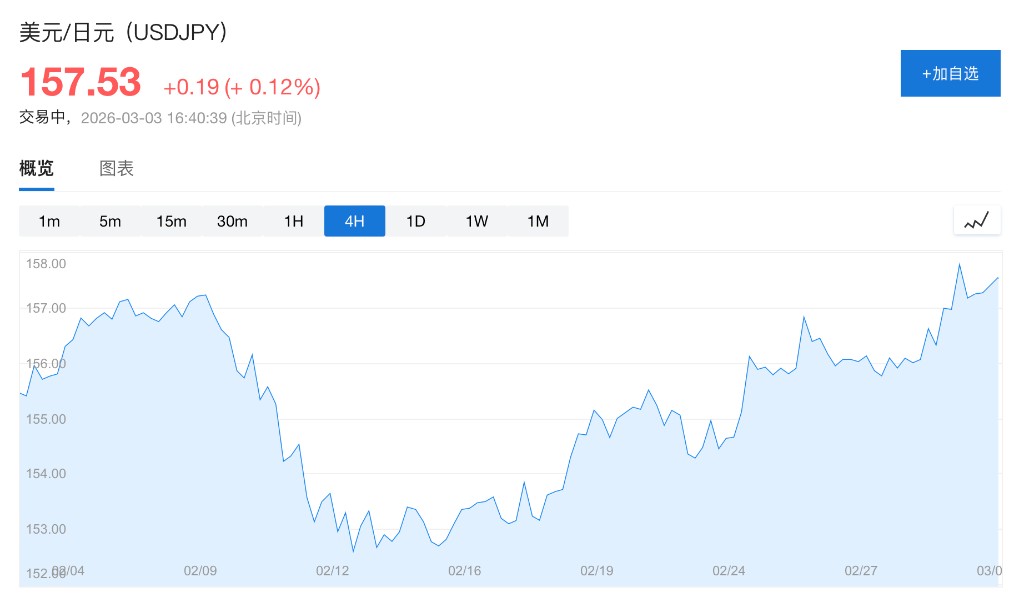
Task: Click the highlighted 4H interval
Action: (x=354, y=221)
